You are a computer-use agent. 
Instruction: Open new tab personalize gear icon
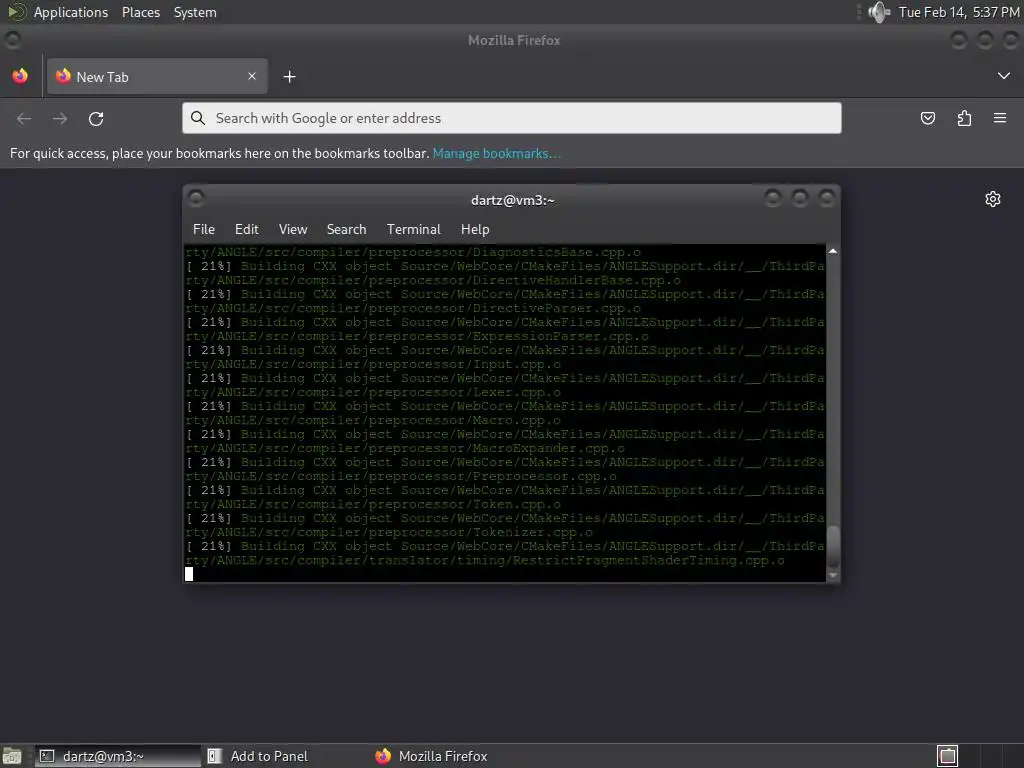[x=993, y=199]
